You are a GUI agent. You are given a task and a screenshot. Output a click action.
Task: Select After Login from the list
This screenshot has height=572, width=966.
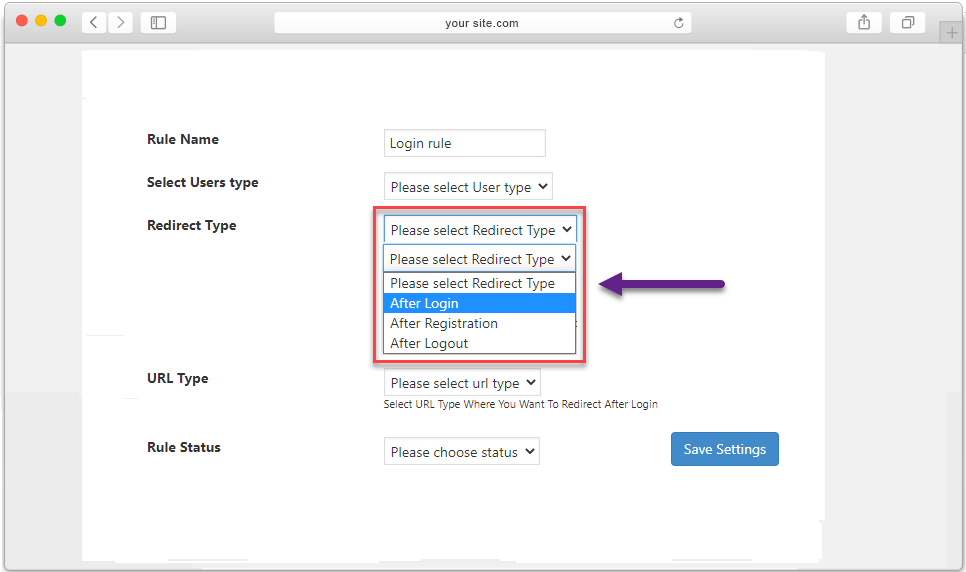[x=479, y=303]
